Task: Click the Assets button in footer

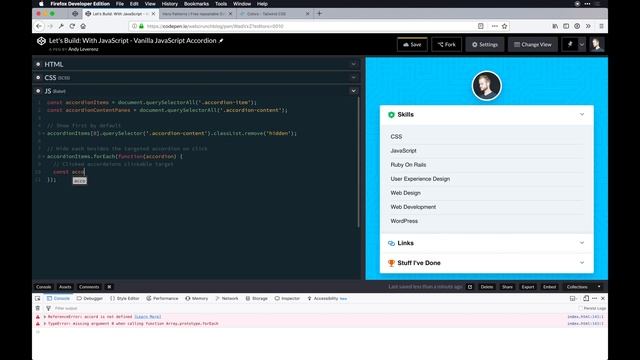Action: (x=65, y=287)
